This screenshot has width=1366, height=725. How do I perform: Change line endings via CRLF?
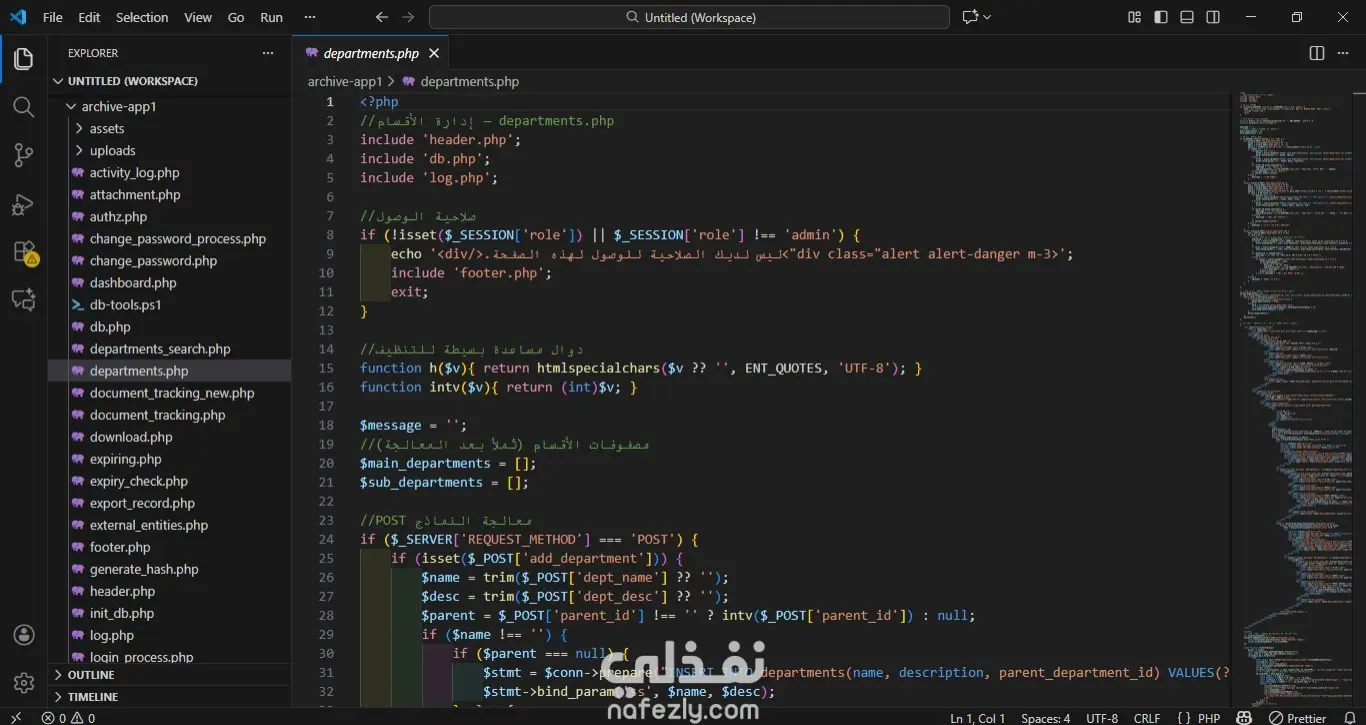(1146, 717)
